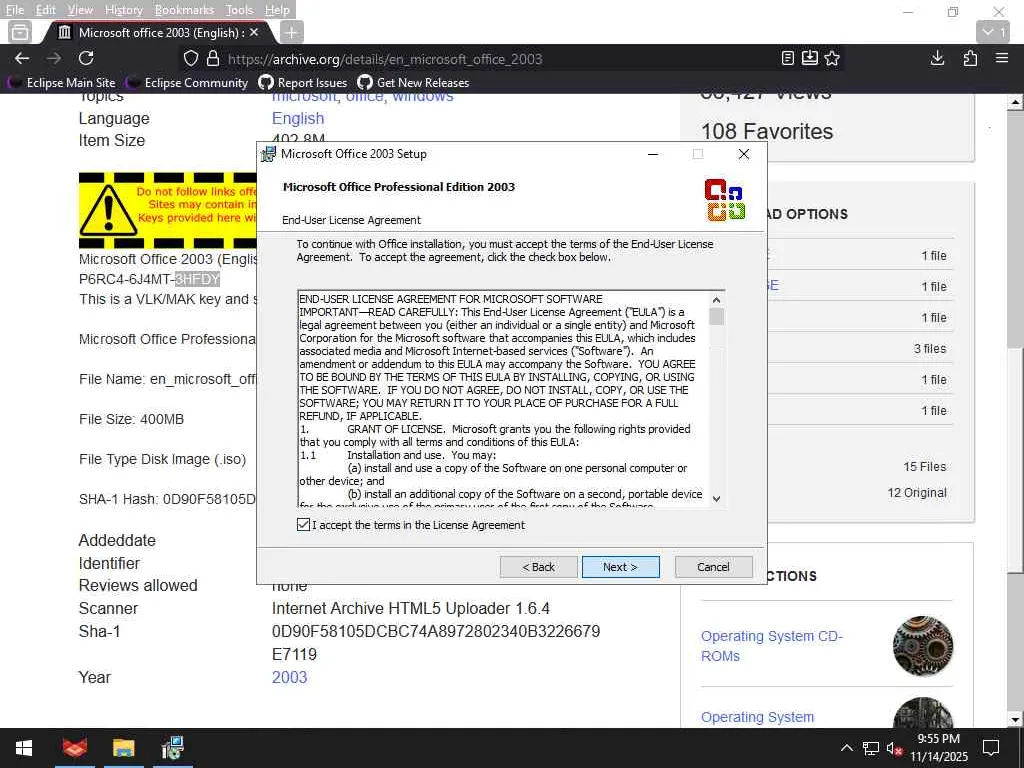Open File Explorer from the taskbar
This screenshot has width=1024, height=768.
[x=123, y=748]
